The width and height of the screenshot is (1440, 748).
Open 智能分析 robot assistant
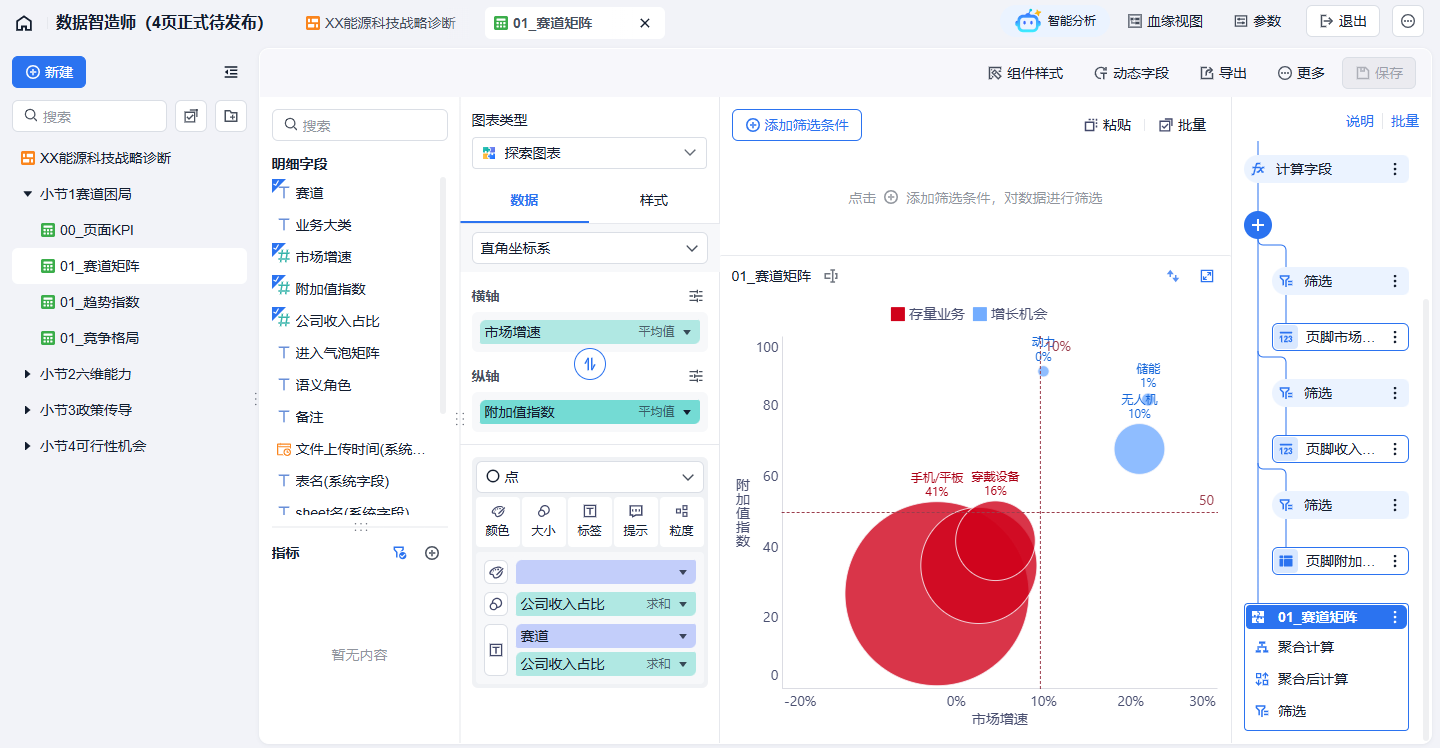click(1056, 21)
